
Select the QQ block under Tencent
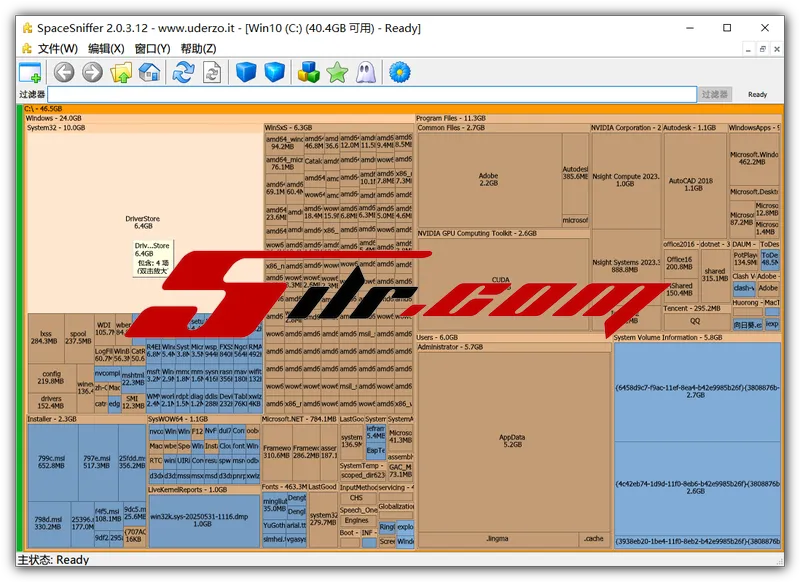(696, 321)
